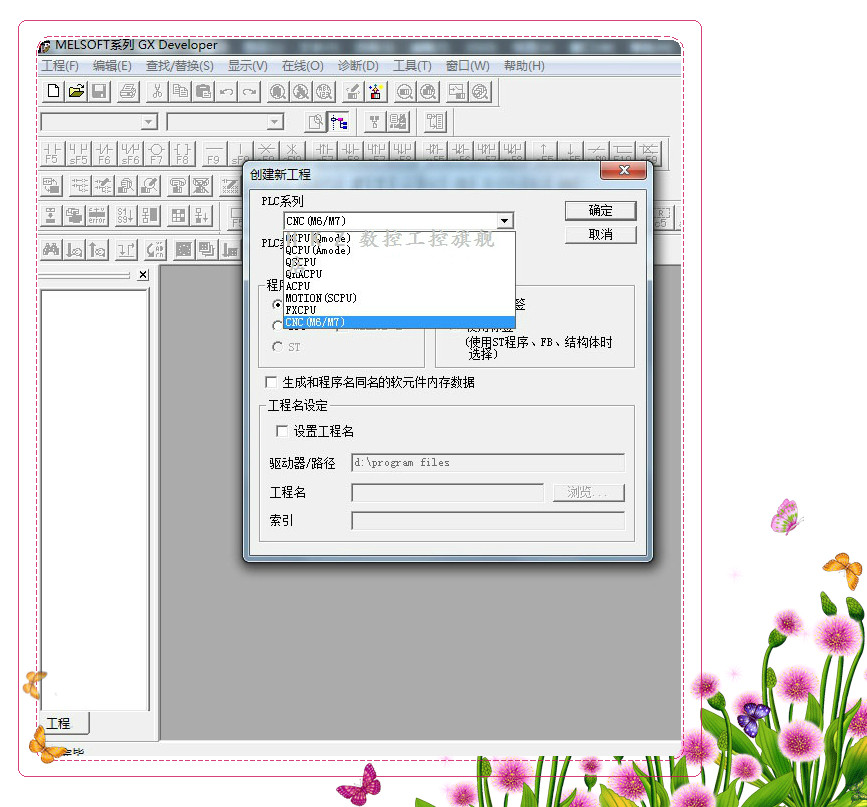Viewport: 867px width, 807px height.
Task: Open the 查找/替换(S) menu
Action: 180,66
